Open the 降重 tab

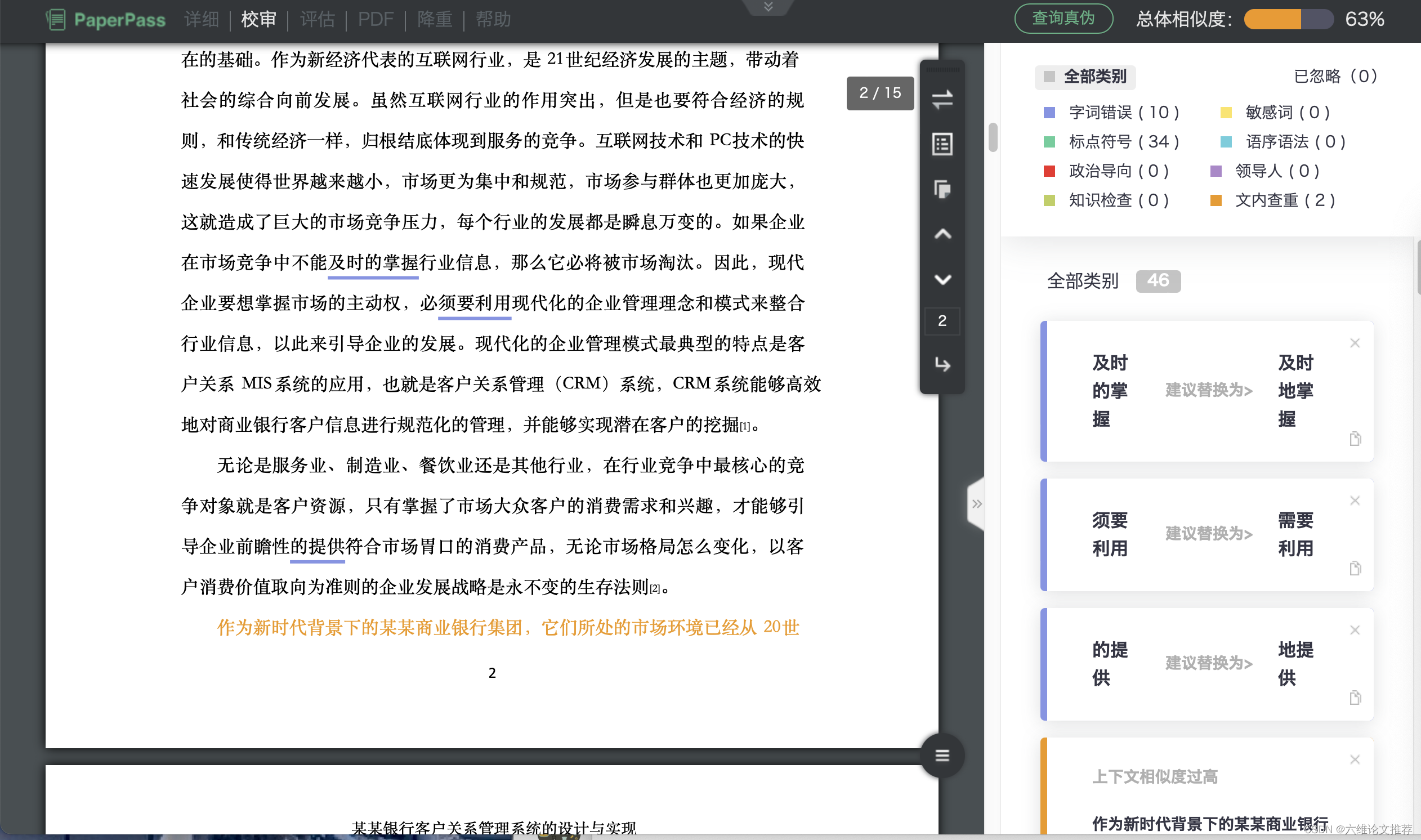(435, 20)
